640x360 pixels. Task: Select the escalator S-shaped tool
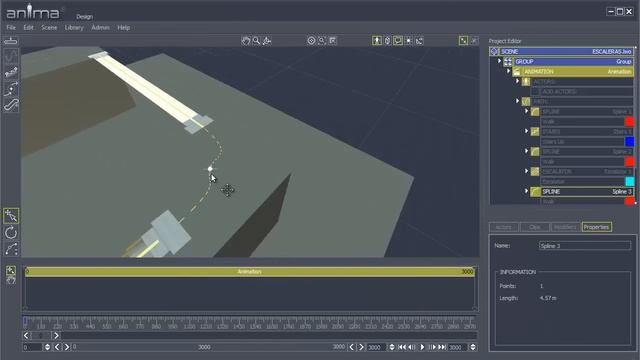click(11, 105)
